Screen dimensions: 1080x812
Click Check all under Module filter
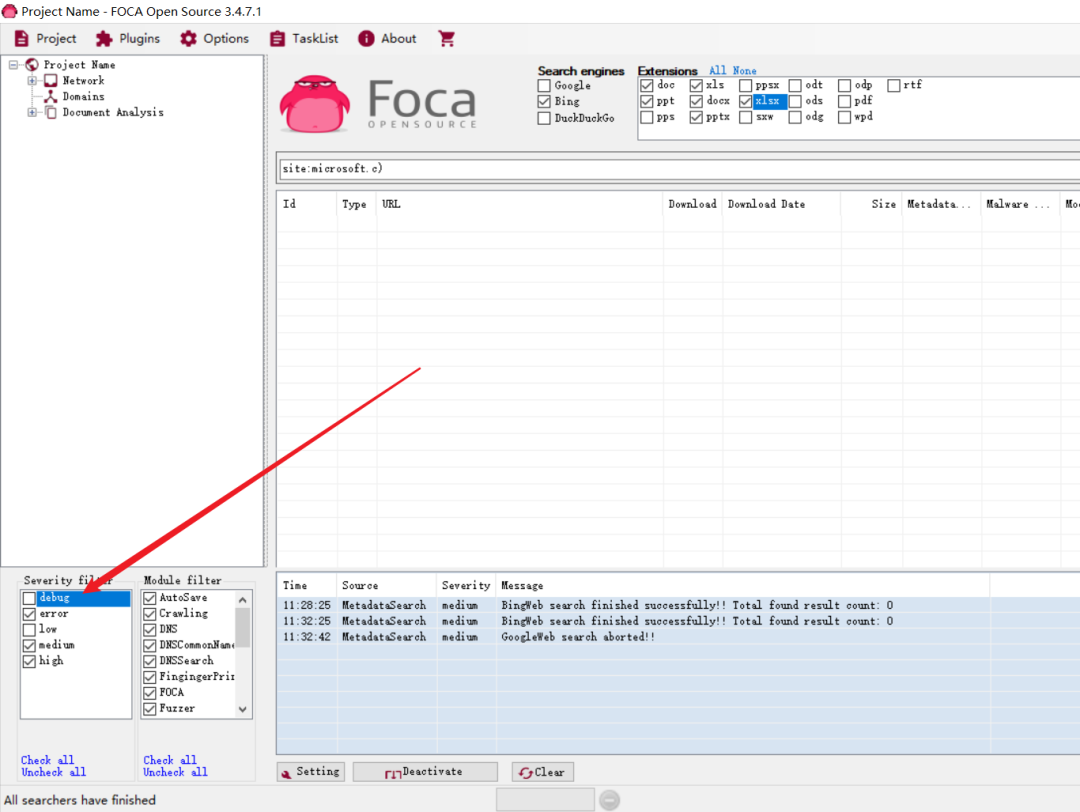(x=170, y=760)
